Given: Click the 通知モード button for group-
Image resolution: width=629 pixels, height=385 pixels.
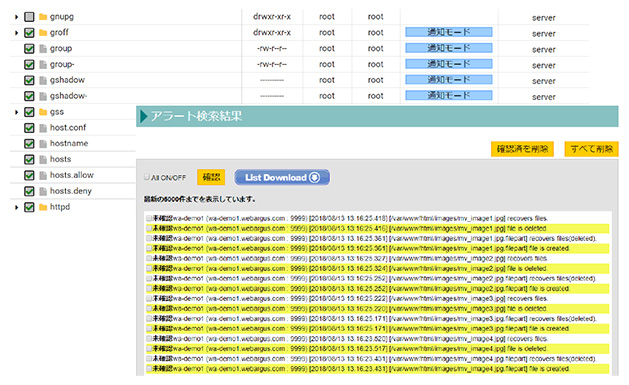Looking at the screenshot, I should 448,64.
